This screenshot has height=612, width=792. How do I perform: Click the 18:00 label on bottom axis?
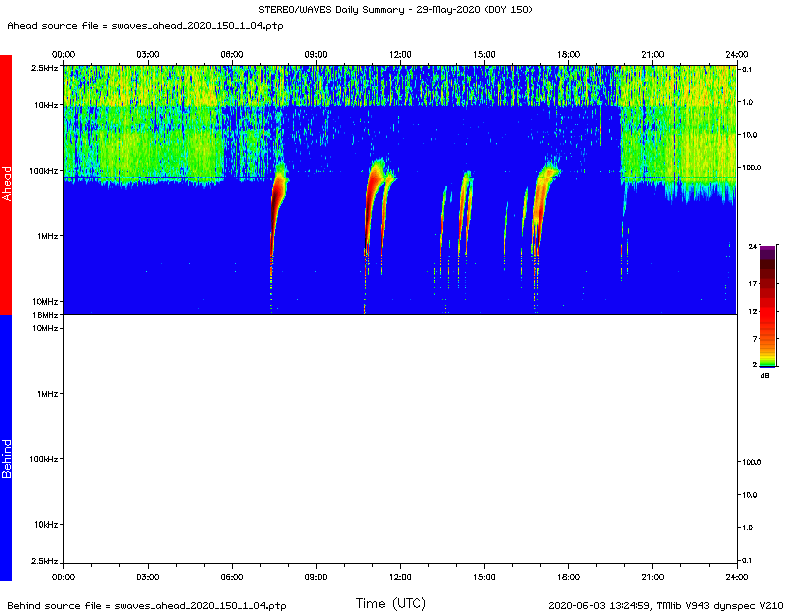point(568,577)
